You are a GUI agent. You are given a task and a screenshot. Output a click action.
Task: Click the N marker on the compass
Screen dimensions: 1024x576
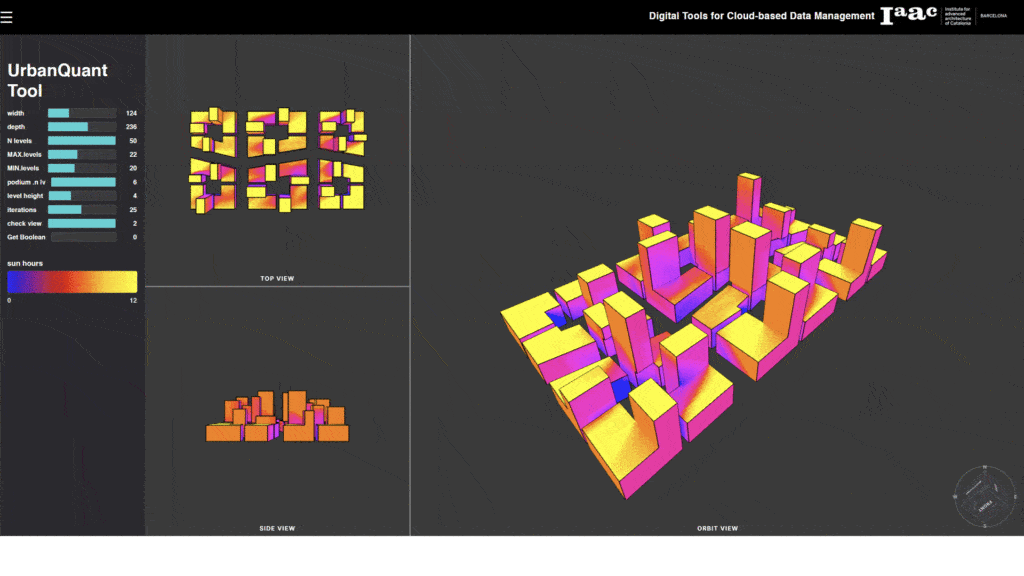click(x=984, y=467)
